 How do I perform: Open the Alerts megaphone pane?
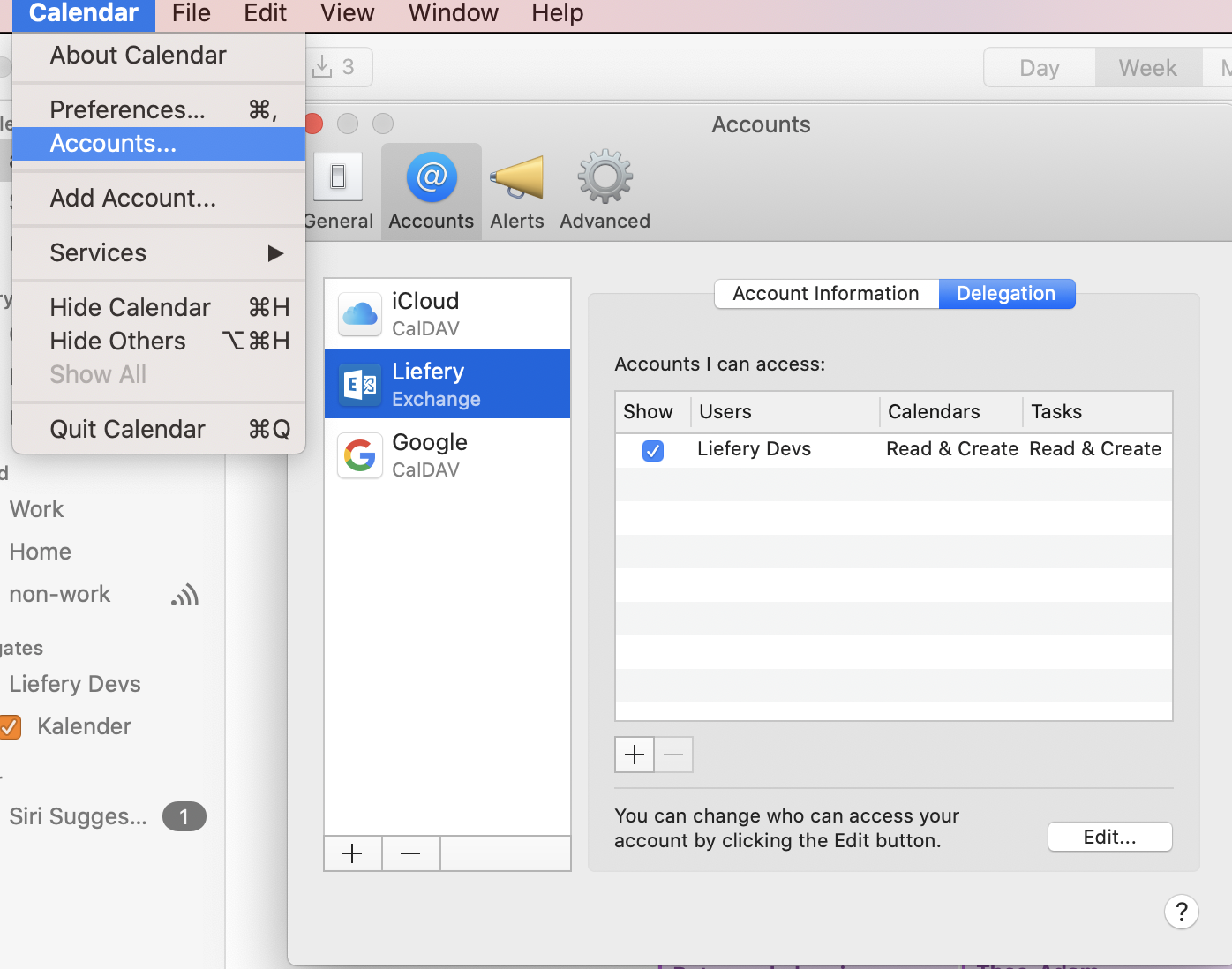[x=517, y=192]
